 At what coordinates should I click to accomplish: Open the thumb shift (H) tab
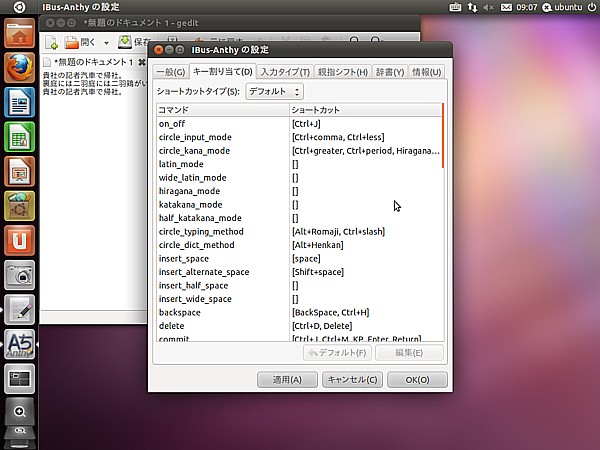343,72
